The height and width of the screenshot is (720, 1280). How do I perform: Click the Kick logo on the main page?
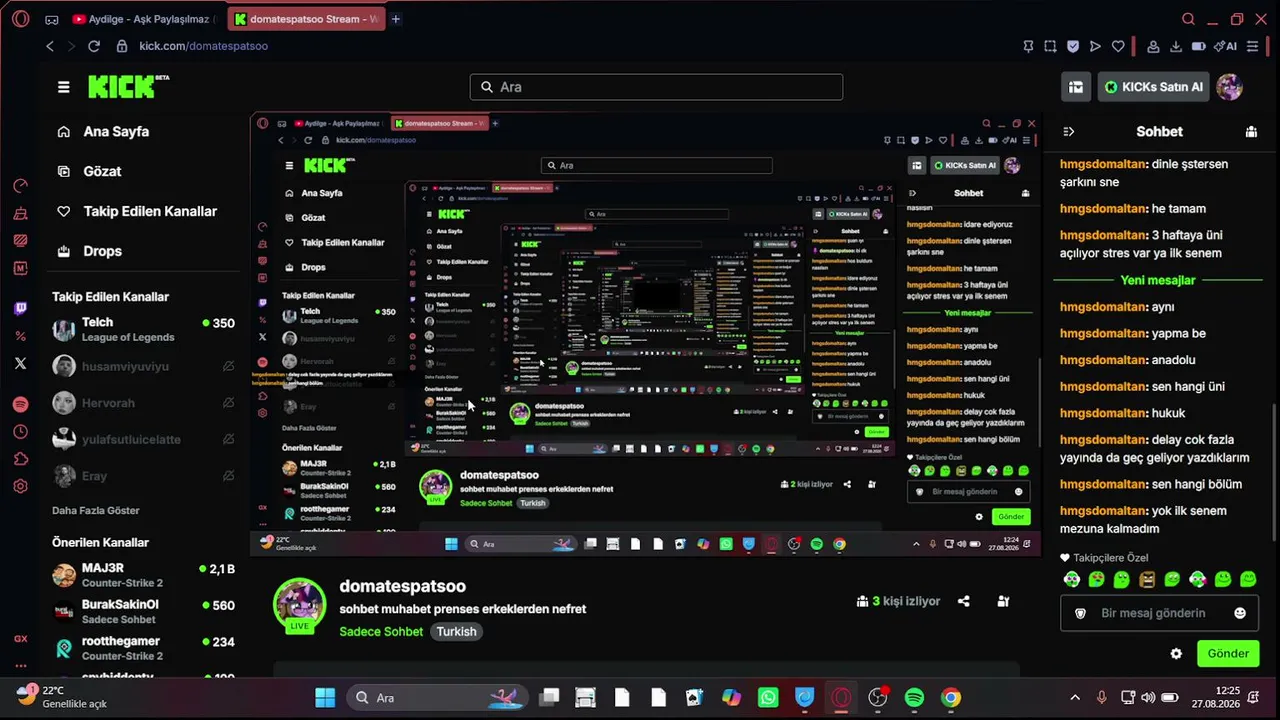(128, 87)
